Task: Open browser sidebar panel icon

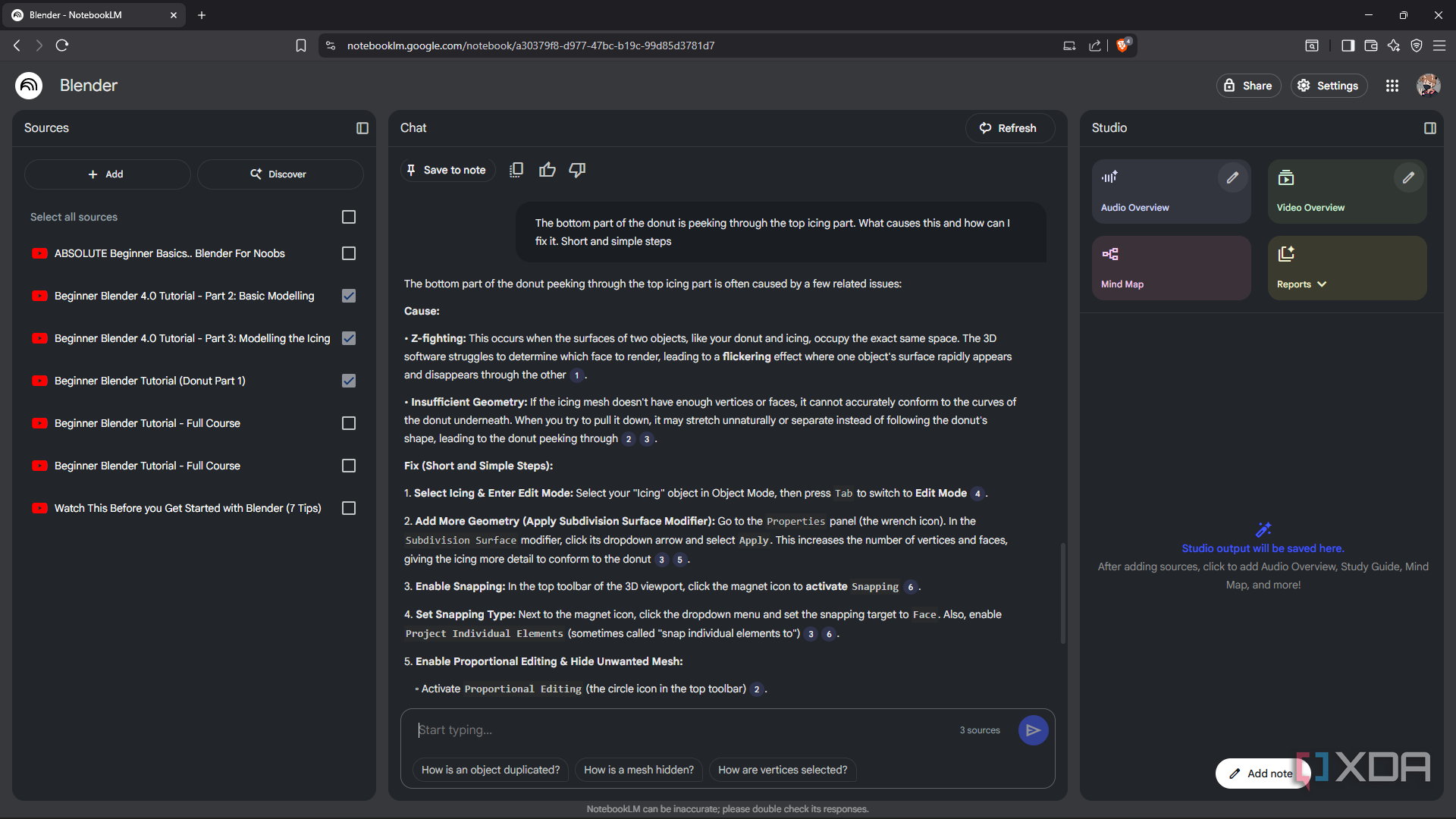Action: [1348, 45]
